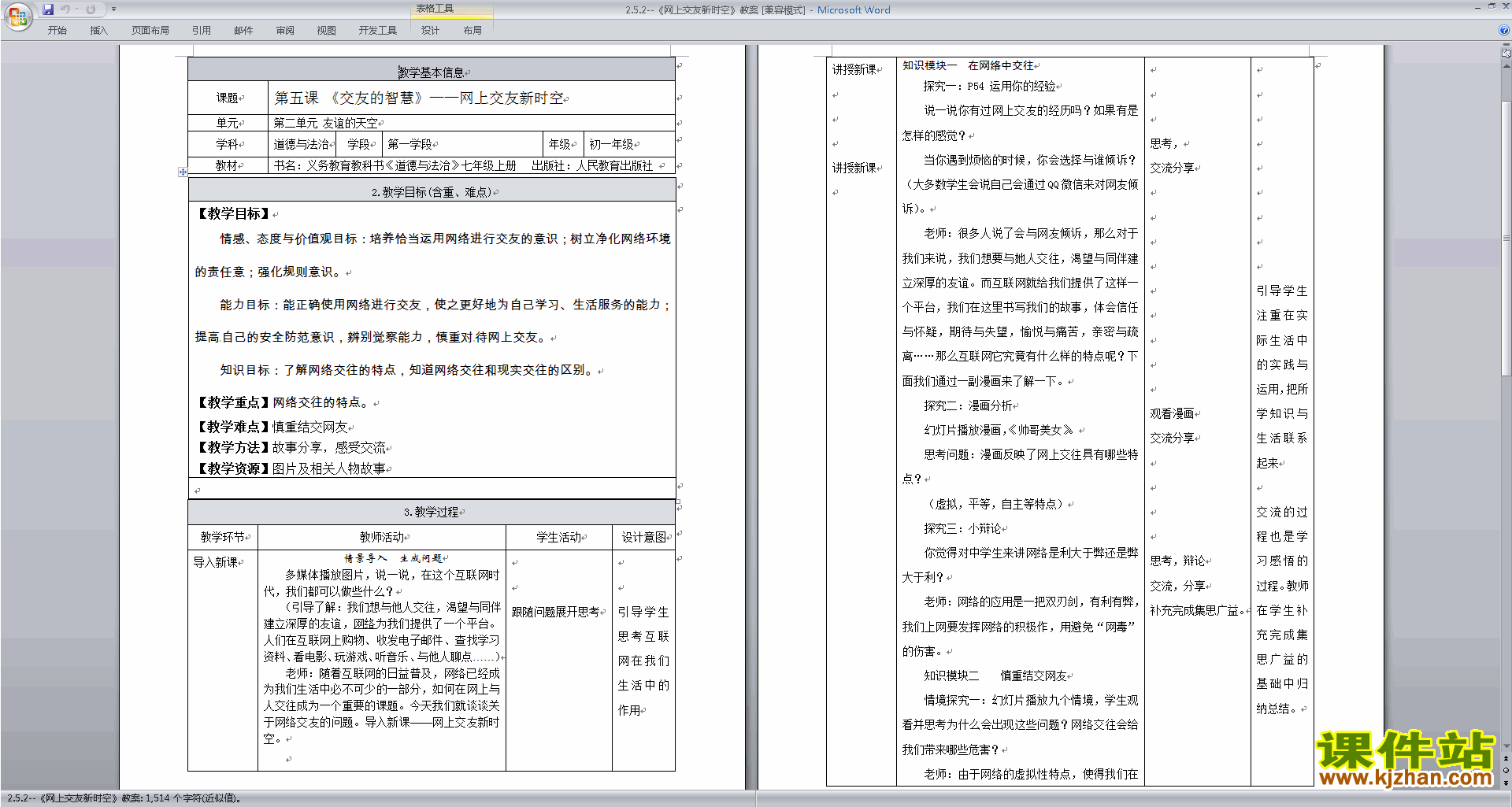The image size is (1512, 807).
Task: Click the cell text 观看漫画
Action: [1172, 413]
